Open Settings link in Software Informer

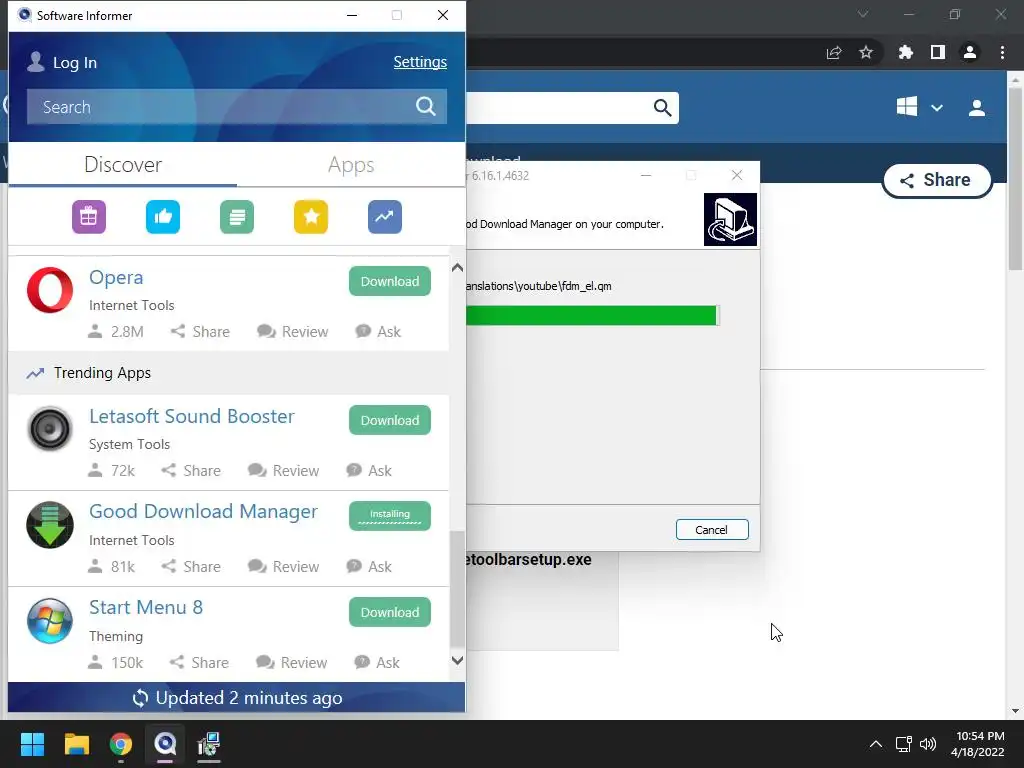pyautogui.click(x=420, y=62)
